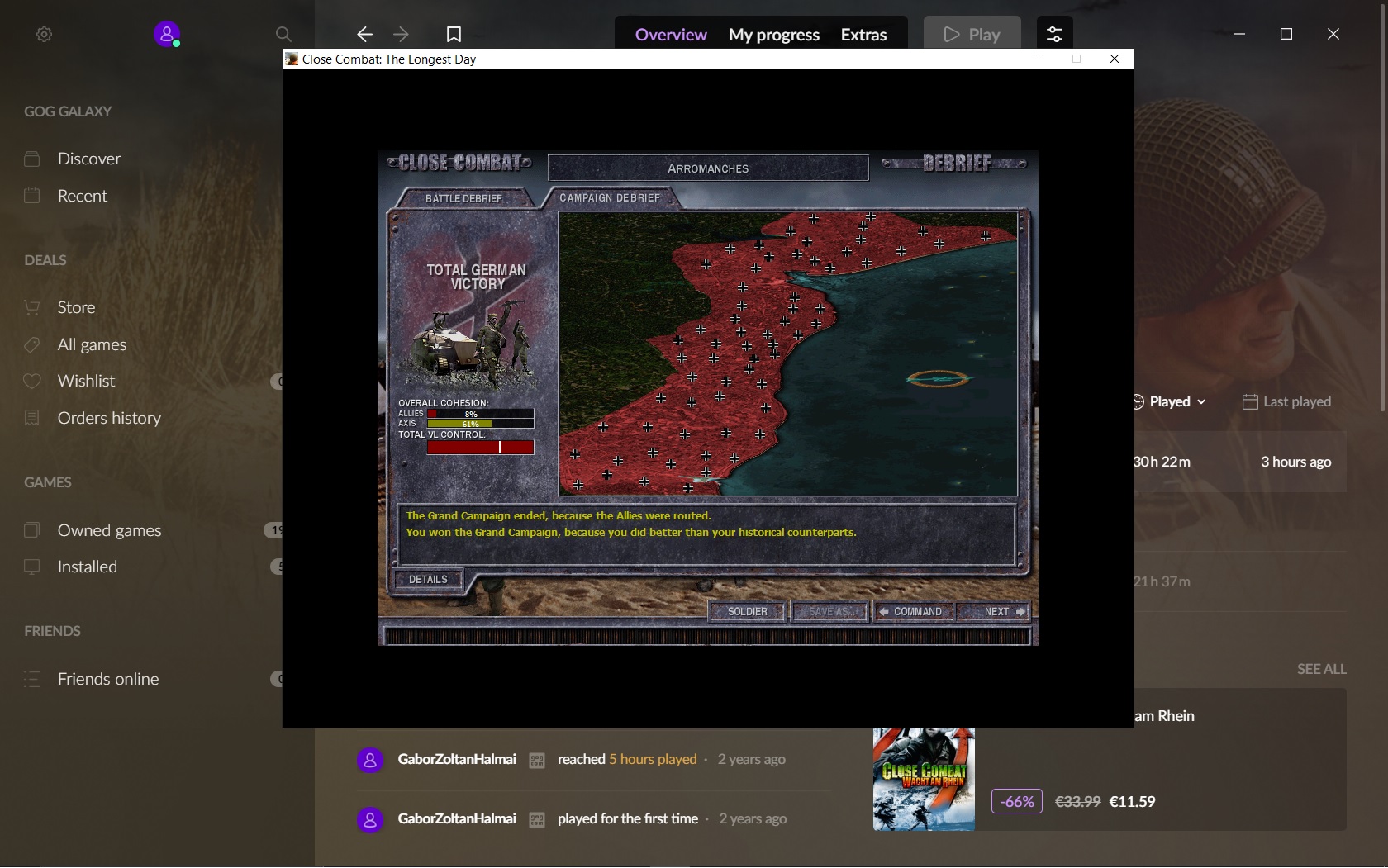This screenshot has width=1388, height=868.
Task: Click the 5 hours played highlighted text
Action: pos(653,759)
